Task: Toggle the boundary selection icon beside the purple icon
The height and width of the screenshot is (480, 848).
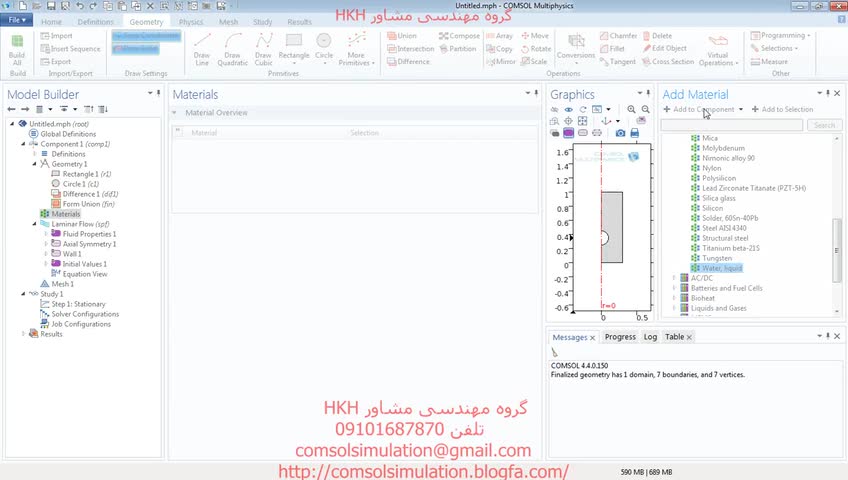Action: click(583, 133)
